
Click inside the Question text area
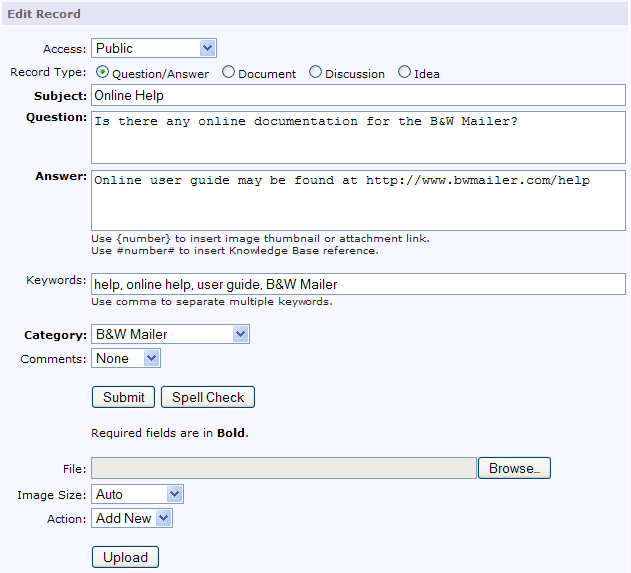click(358, 138)
